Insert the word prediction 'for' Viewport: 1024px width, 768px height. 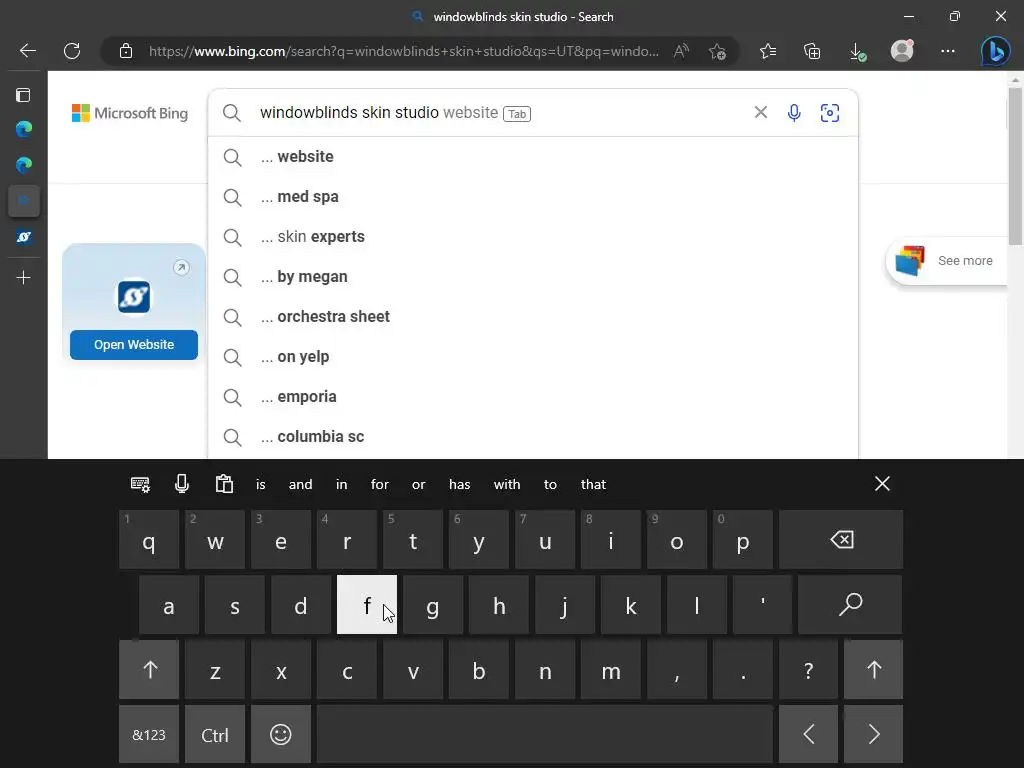[379, 485]
